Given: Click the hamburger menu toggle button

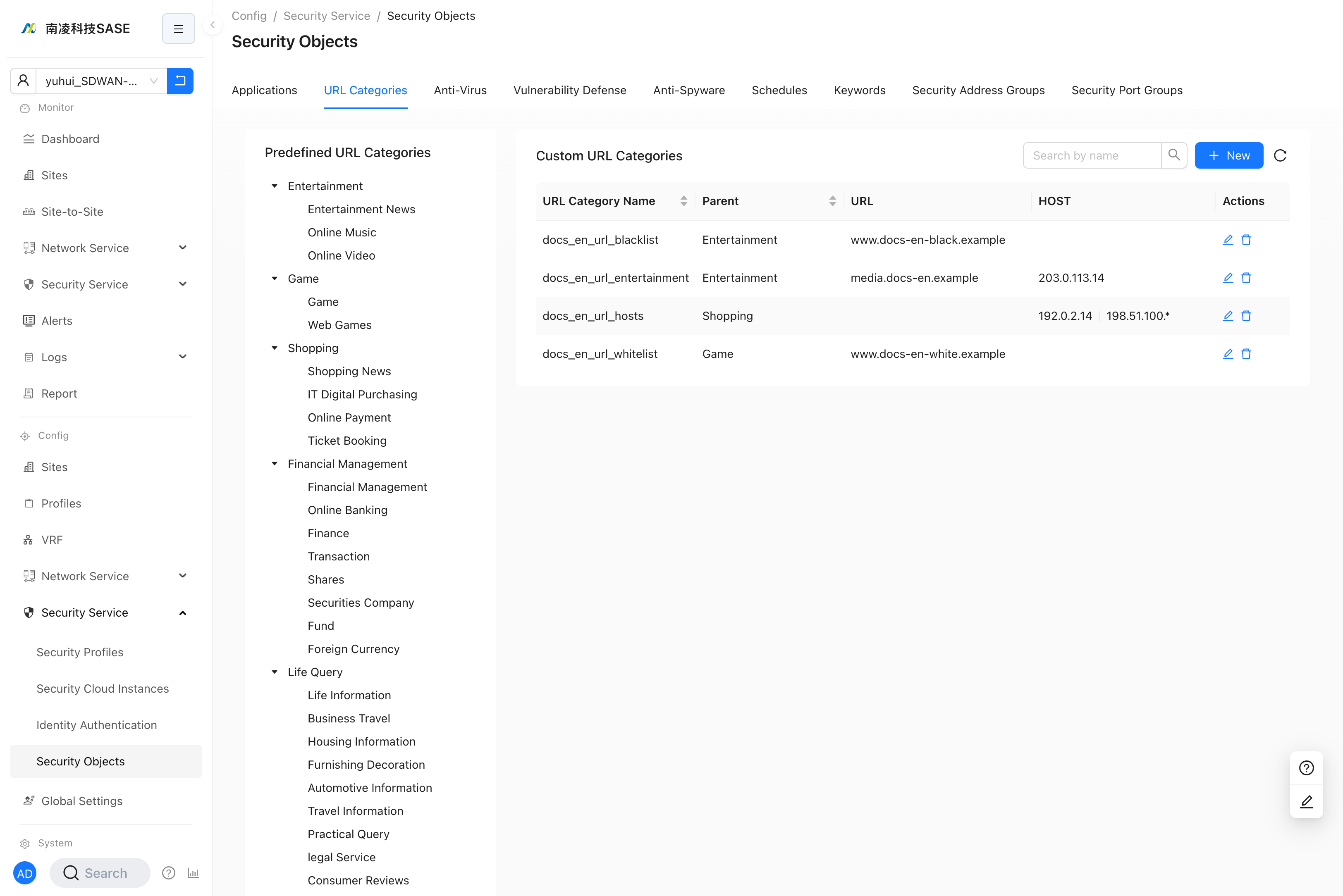Looking at the screenshot, I should [178, 29].
